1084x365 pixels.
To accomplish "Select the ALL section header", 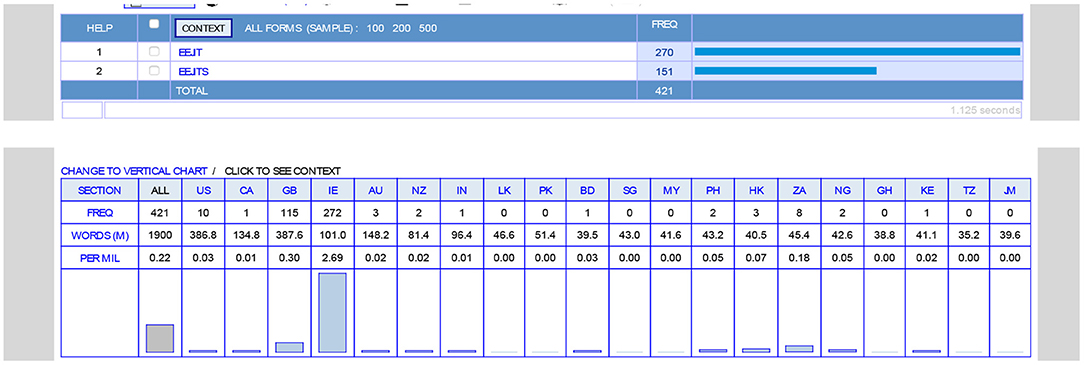I will [160, 190].
